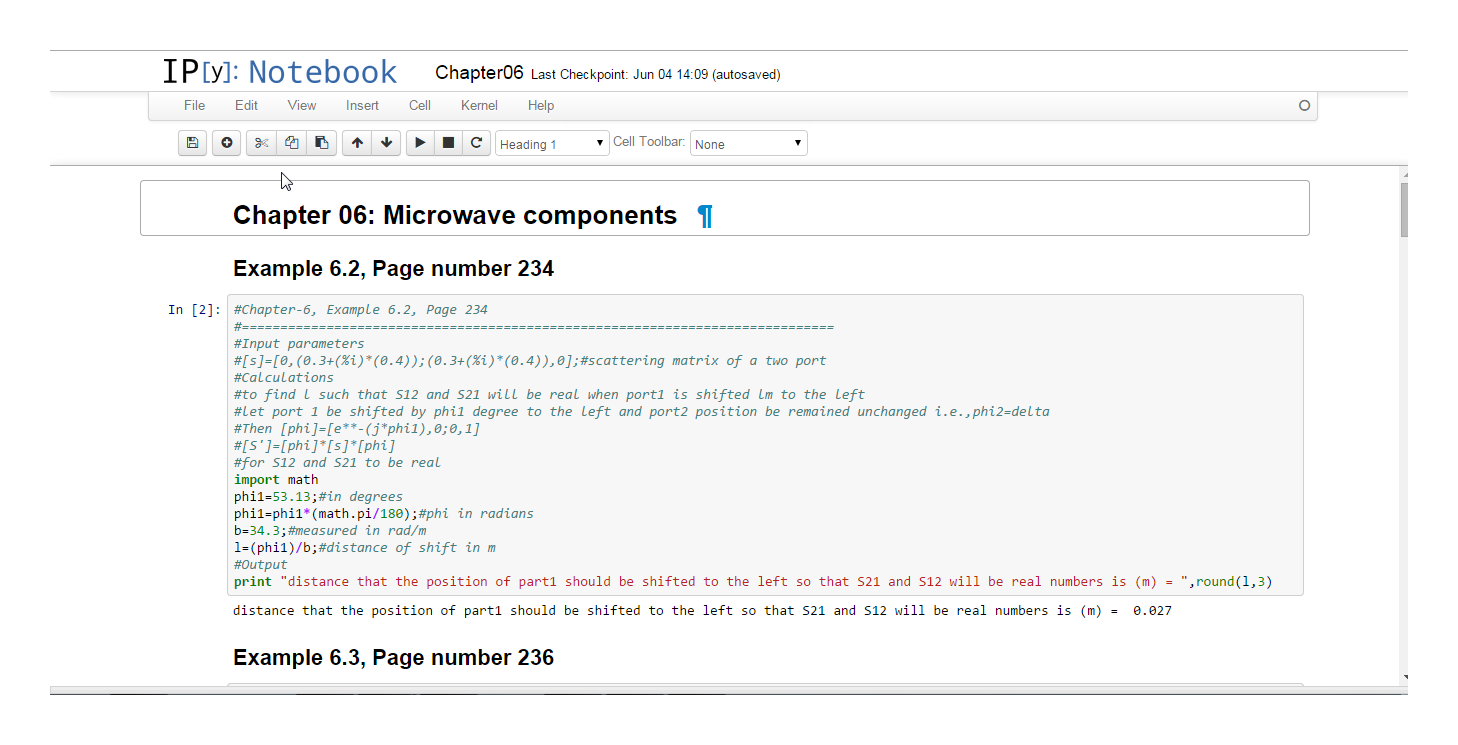Move the cell up with up arrow

tap(357, 143)
